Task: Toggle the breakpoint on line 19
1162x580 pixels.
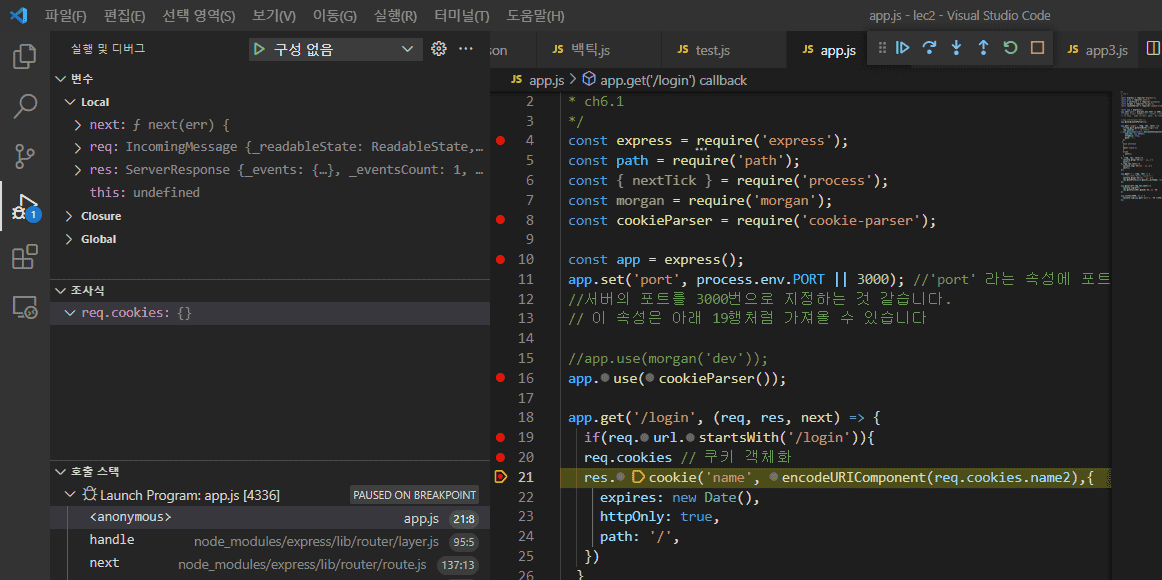Action: (x=500, y=438)
